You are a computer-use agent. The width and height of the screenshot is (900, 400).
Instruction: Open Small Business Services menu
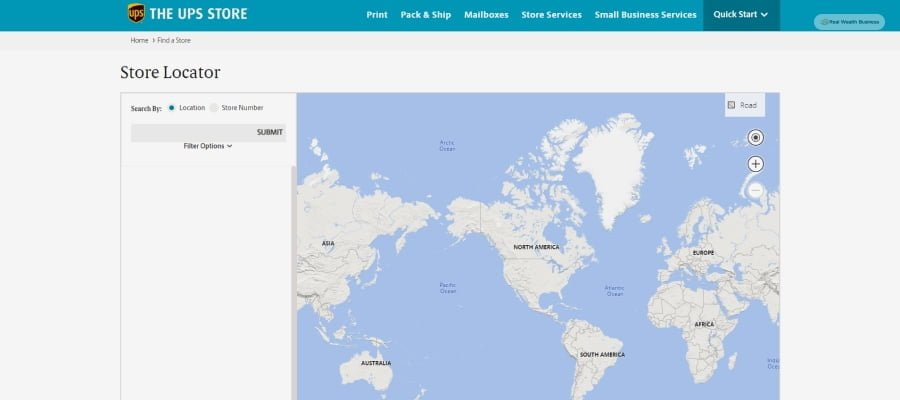pyautogui.click(x=646, y=15)
